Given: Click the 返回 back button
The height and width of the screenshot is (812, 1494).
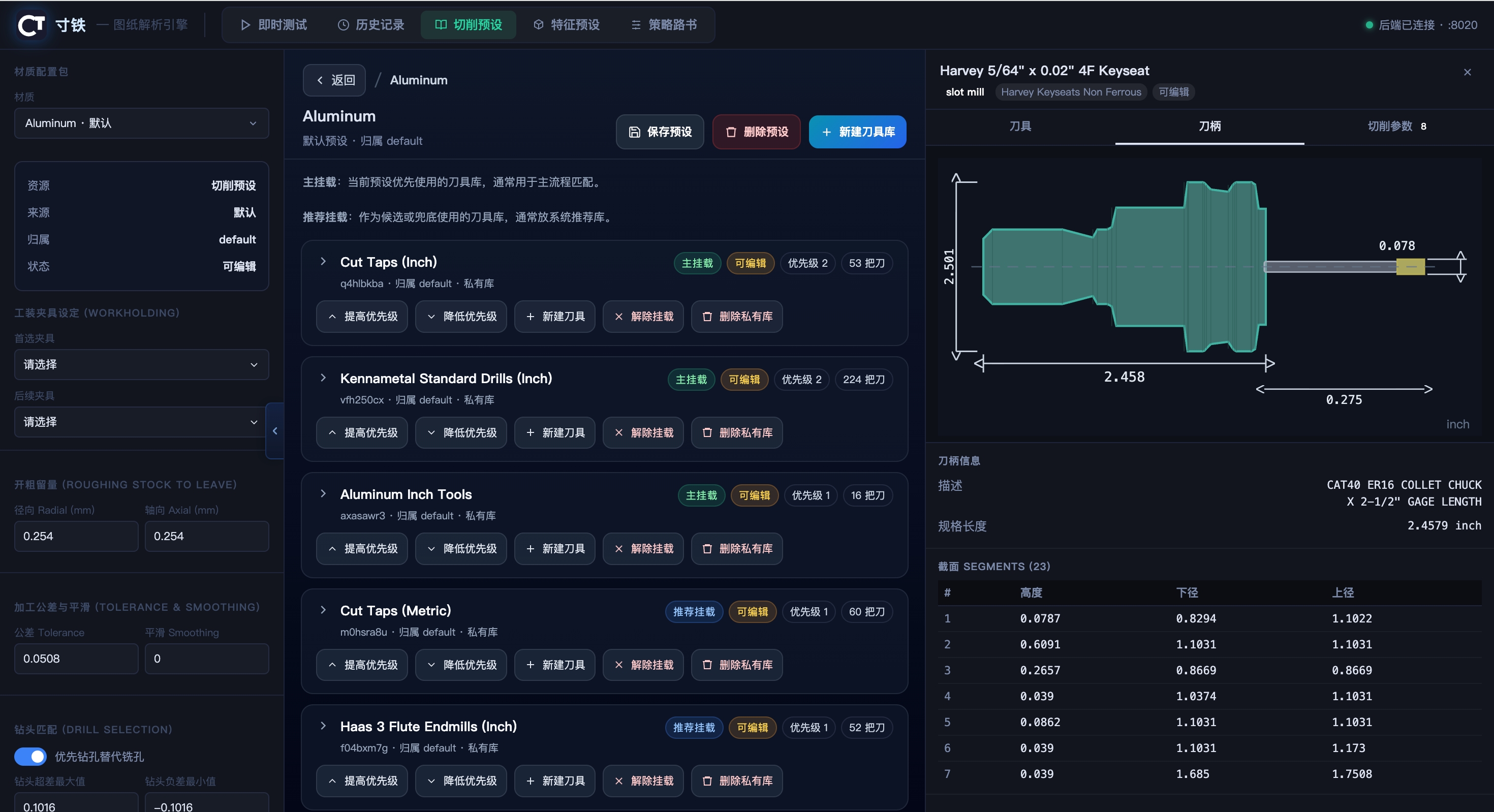Looking at the screenshot, I should pos(335,80).
